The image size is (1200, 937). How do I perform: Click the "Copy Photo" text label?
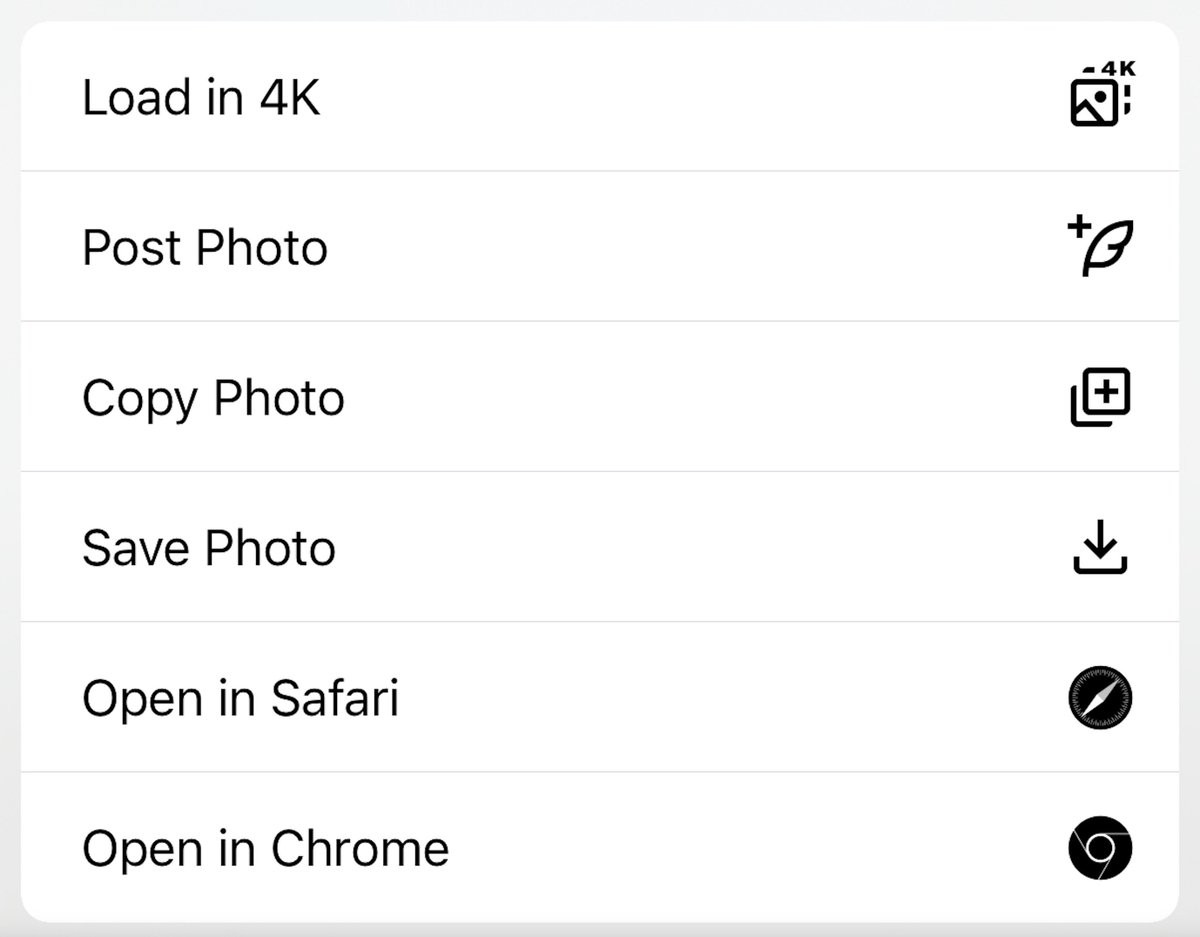[213, 399]
